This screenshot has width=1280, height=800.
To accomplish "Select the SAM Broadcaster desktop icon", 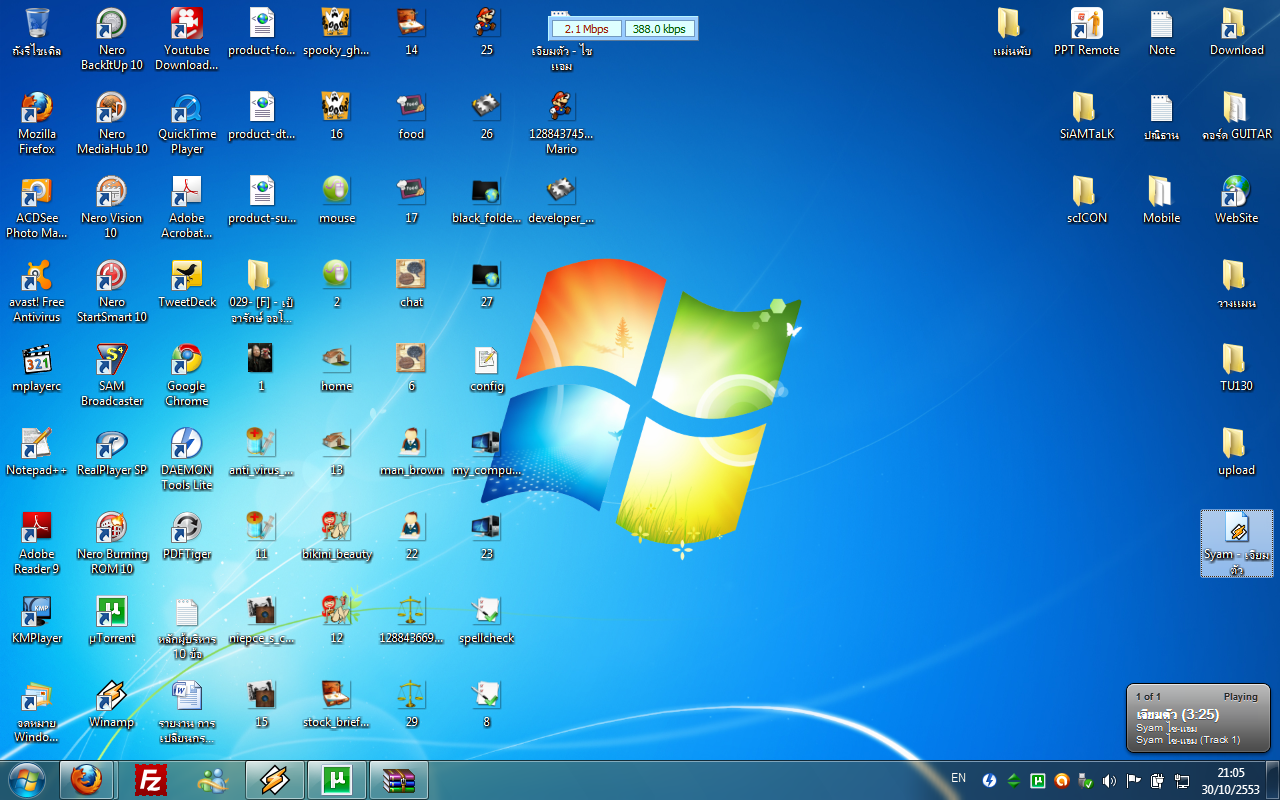I will click(111, 374).
